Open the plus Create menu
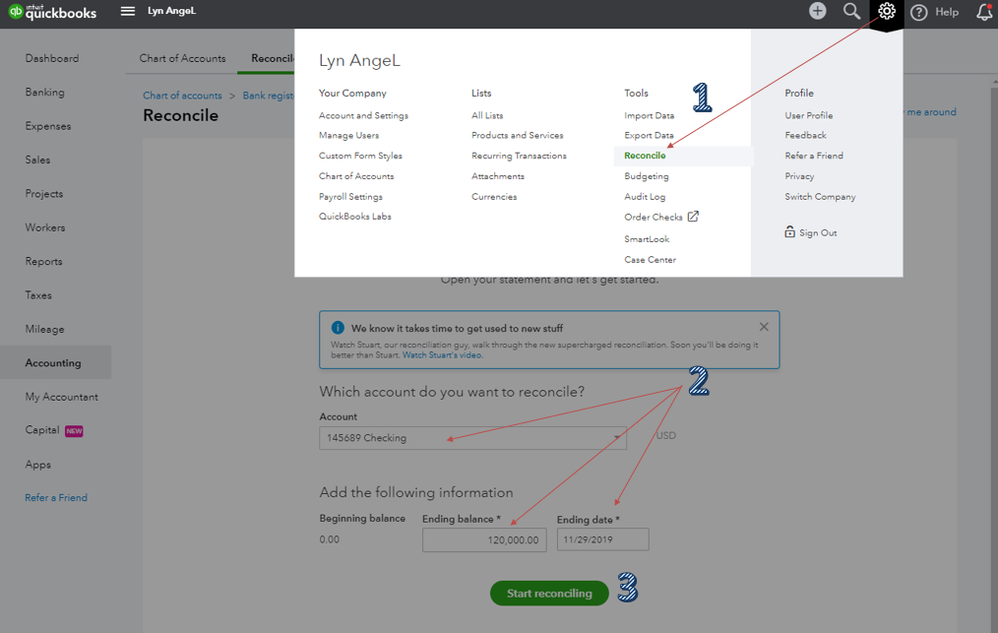998x633 pixels. click(817, 11)
